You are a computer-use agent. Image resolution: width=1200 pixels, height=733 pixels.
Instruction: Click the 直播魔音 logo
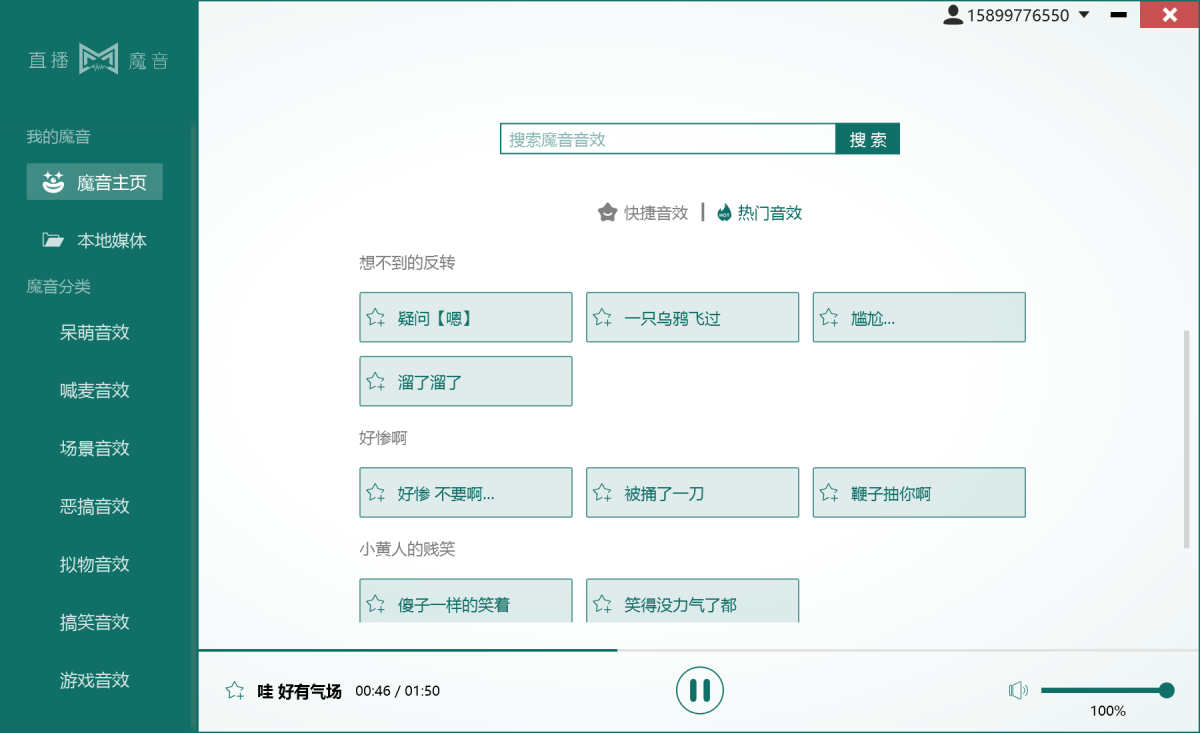[99, 59]
